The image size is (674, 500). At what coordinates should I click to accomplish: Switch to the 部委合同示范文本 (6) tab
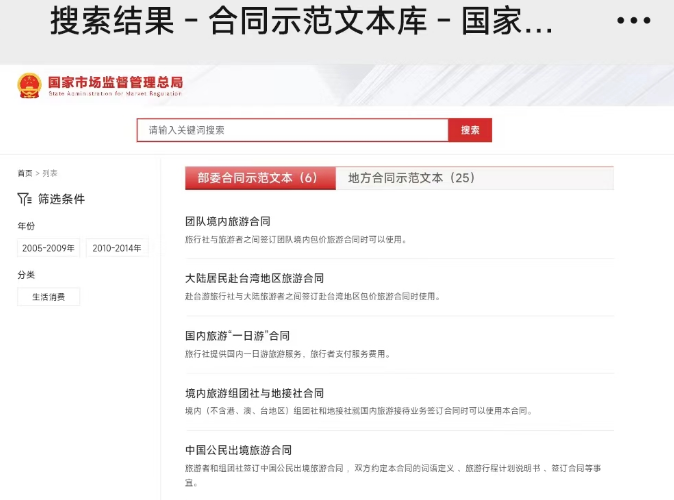click(257, 178)
